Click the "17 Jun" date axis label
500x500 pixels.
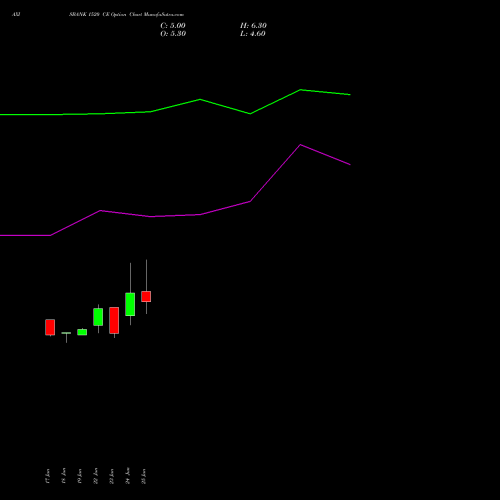click(48, 476)
